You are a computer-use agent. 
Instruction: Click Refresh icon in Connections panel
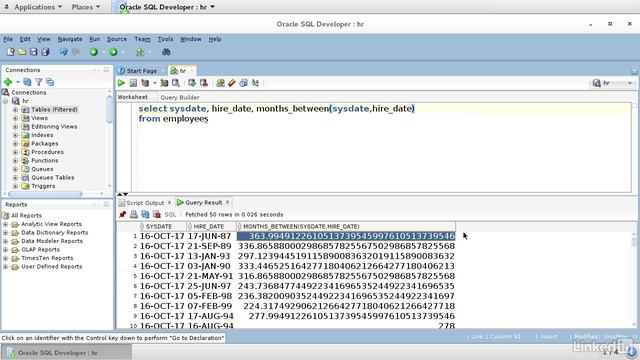click(x=27, y=82)
